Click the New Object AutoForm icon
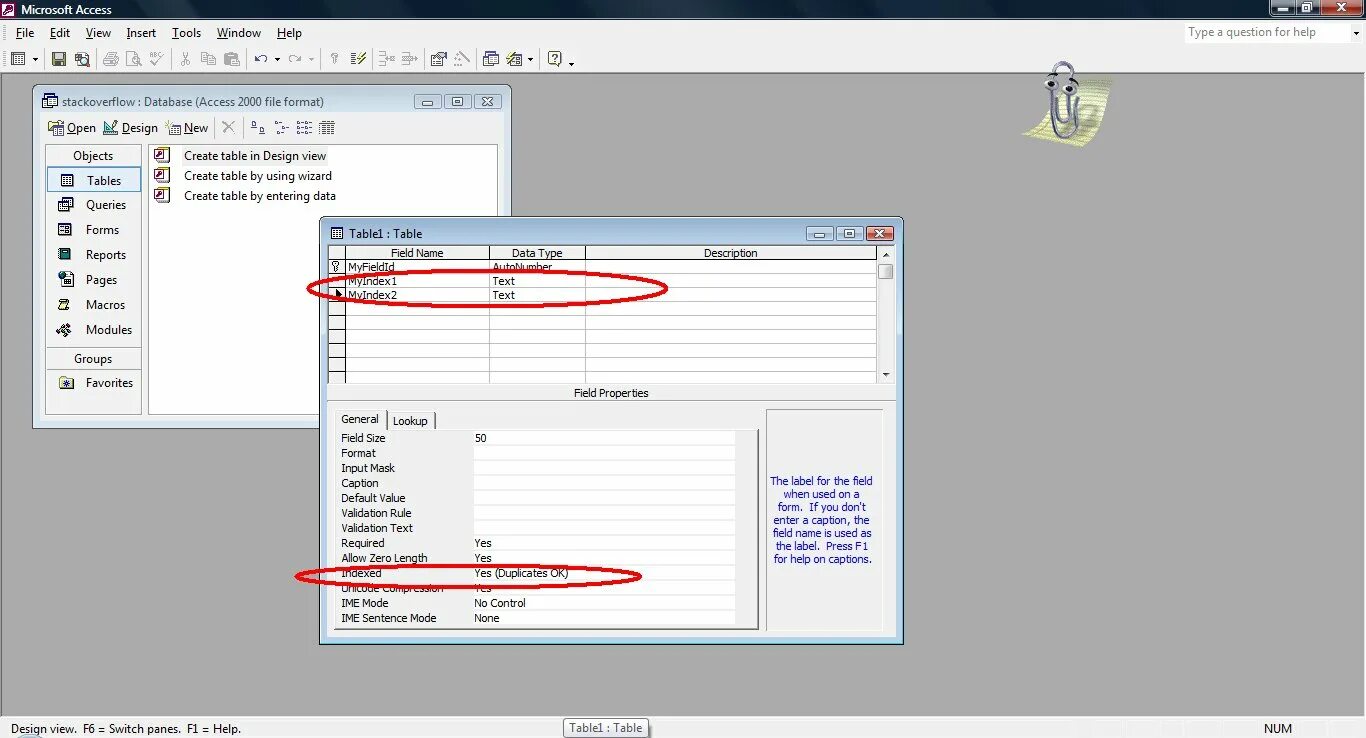 (515, 59)
